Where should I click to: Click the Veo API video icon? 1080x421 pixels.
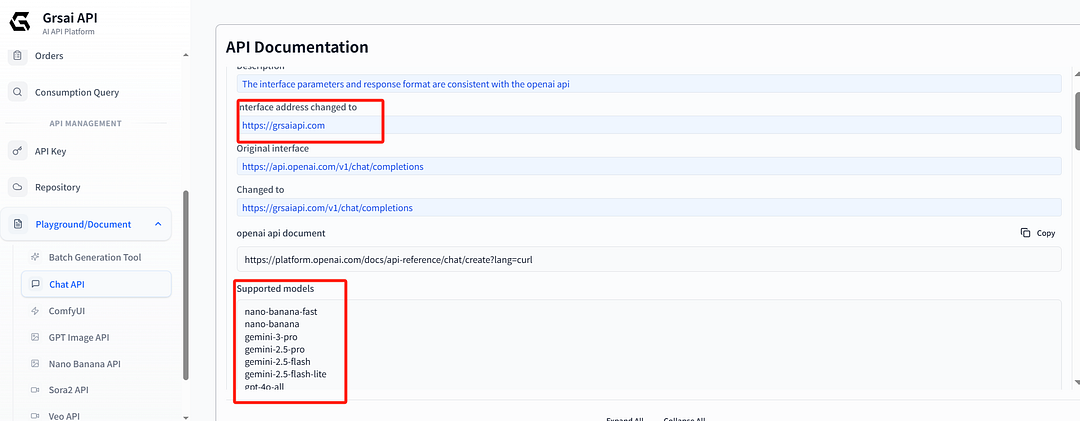[35, 415]
